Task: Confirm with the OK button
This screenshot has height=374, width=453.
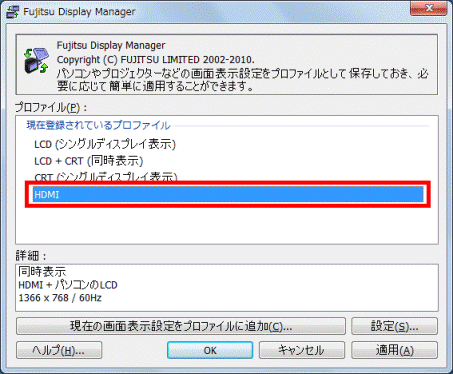Action: click(210, 350)
